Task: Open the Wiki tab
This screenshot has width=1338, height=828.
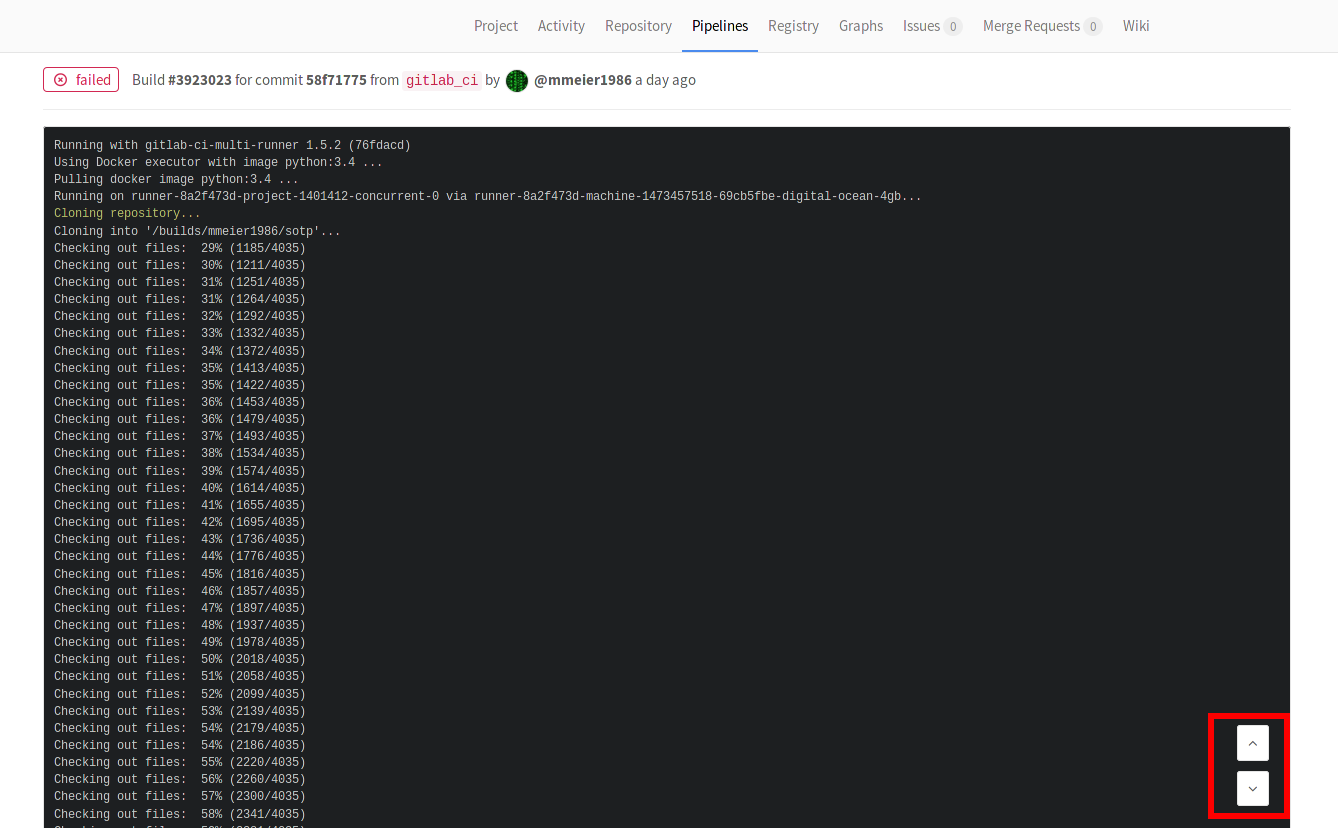Action: click(x=1136, y=26)
